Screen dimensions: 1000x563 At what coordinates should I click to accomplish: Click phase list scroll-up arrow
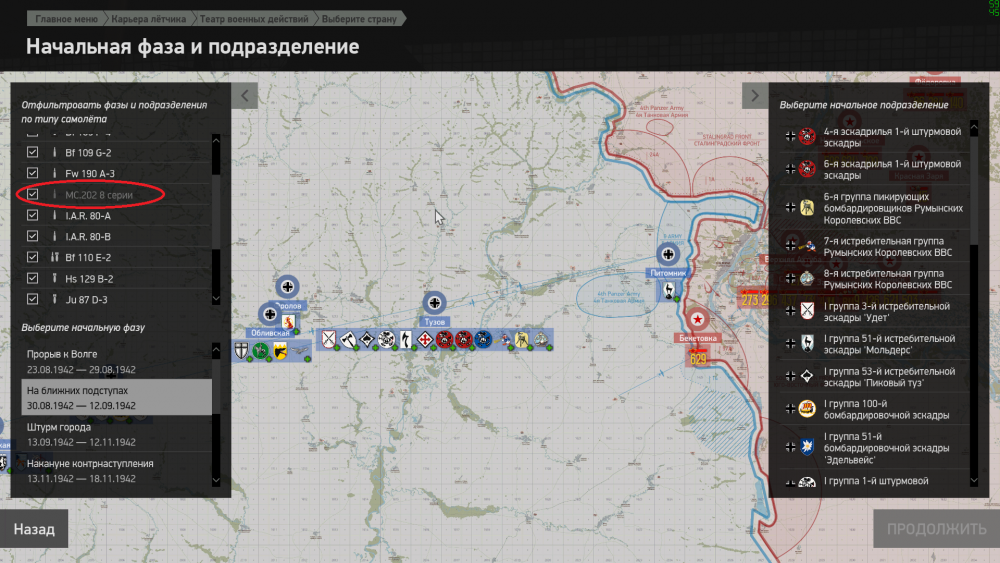(216, 349)
